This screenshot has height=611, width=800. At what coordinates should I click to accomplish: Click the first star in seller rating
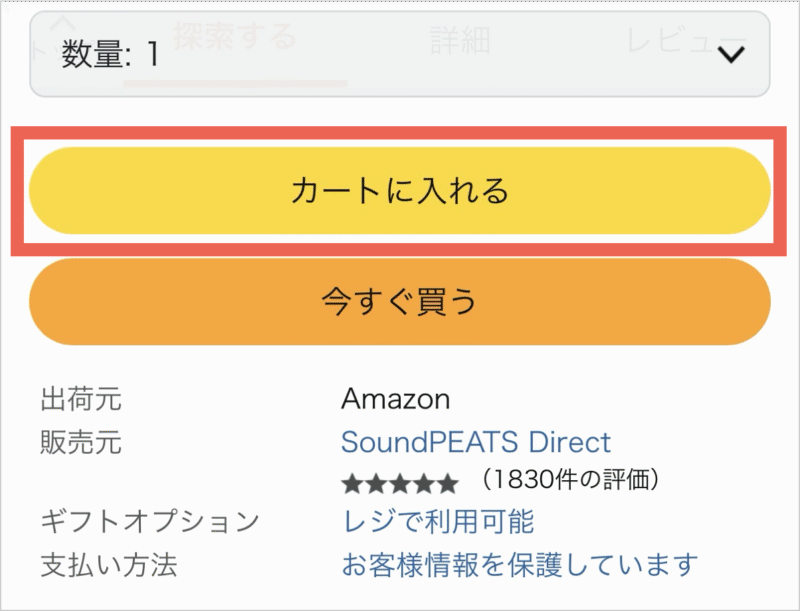pyautogui.click(x=352, y=484)
